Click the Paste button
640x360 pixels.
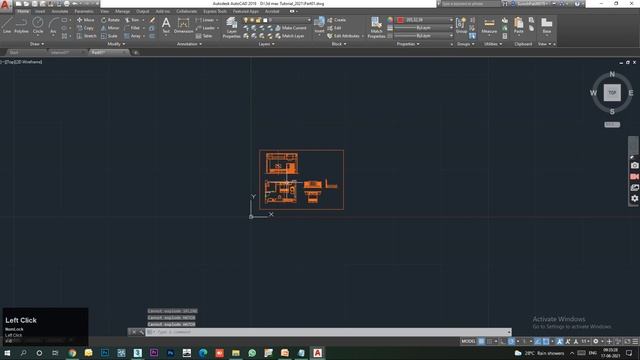point(518,25)
